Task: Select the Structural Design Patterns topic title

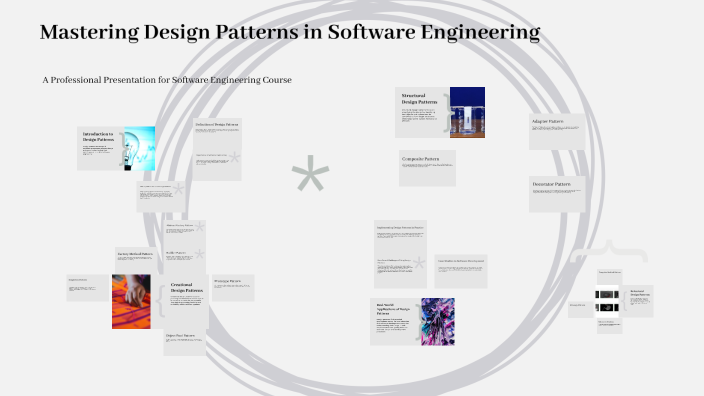Action: click(x=419, y=99)
